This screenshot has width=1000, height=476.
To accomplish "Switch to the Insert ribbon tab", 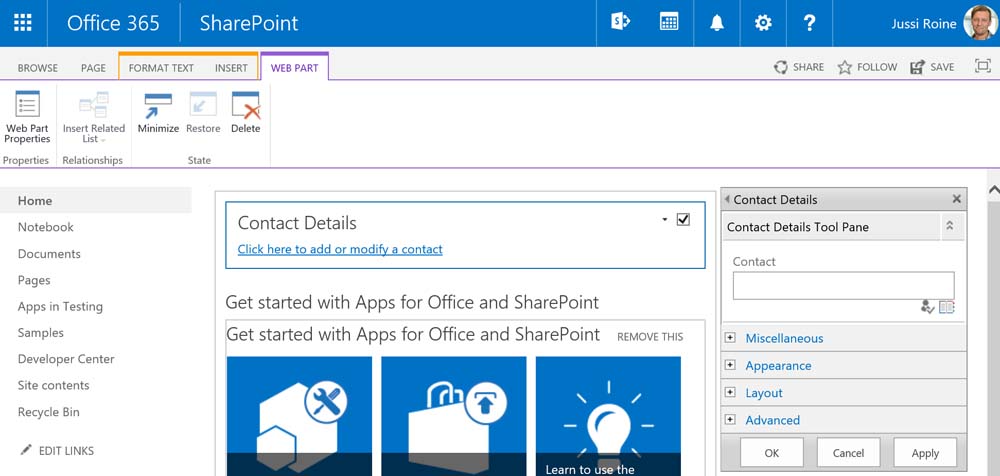I will (231, 68).
